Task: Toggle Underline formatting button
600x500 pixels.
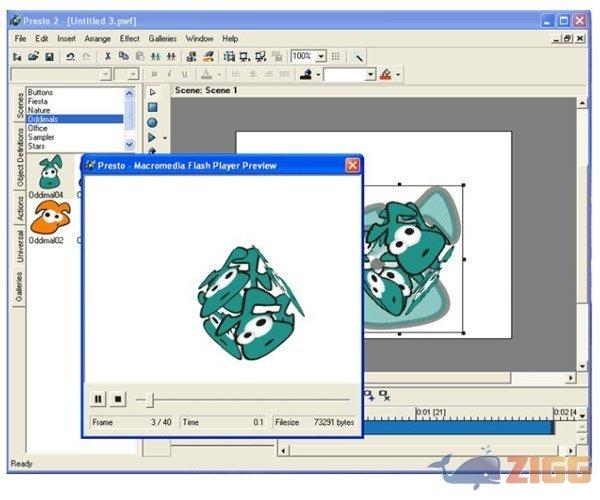Action: point(185,74)
